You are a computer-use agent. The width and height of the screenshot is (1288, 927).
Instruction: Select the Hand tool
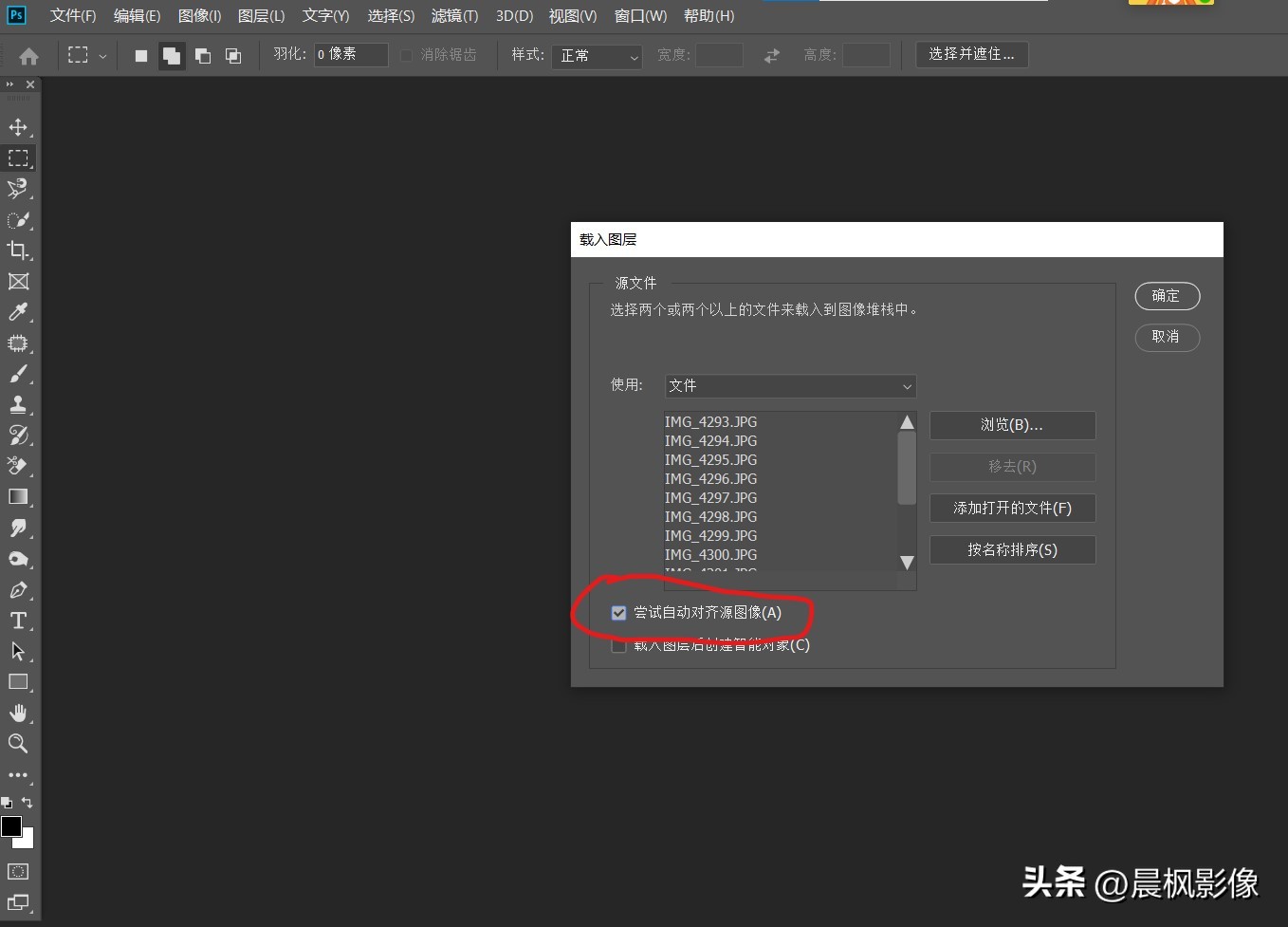(x=18, y=713)
